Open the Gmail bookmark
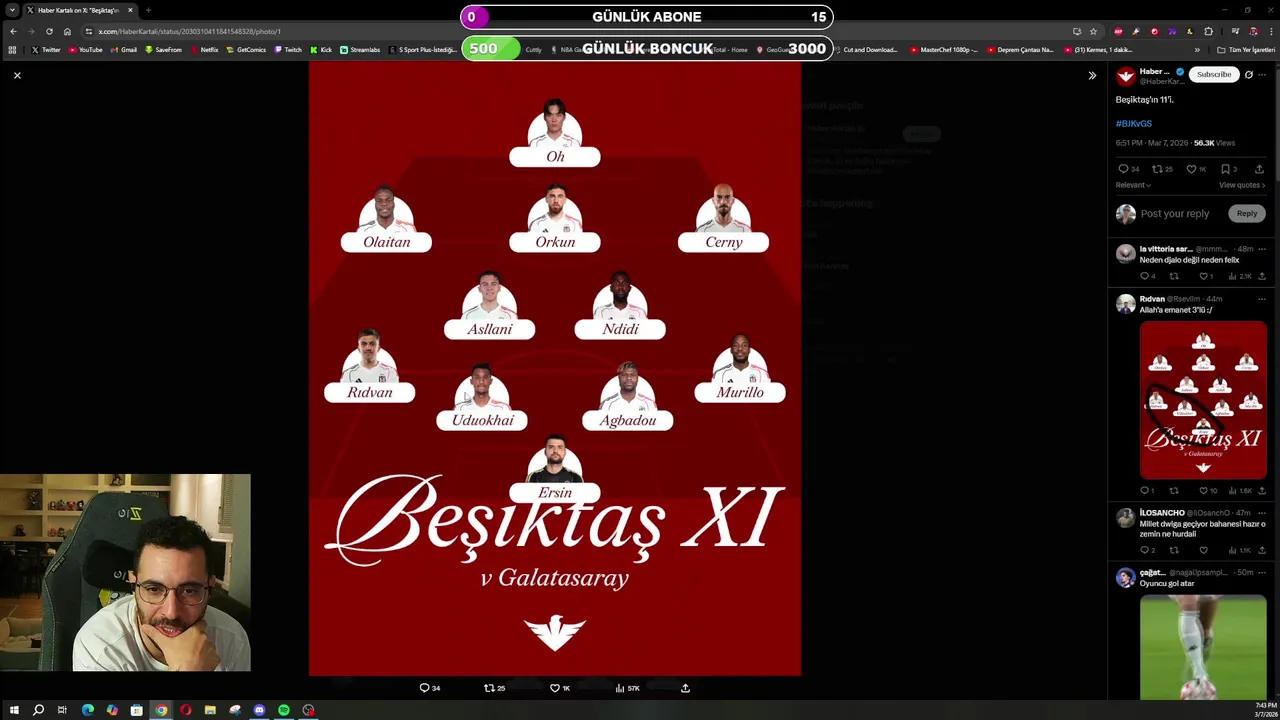Screen dimensions: 1280x720 point(124,49)
